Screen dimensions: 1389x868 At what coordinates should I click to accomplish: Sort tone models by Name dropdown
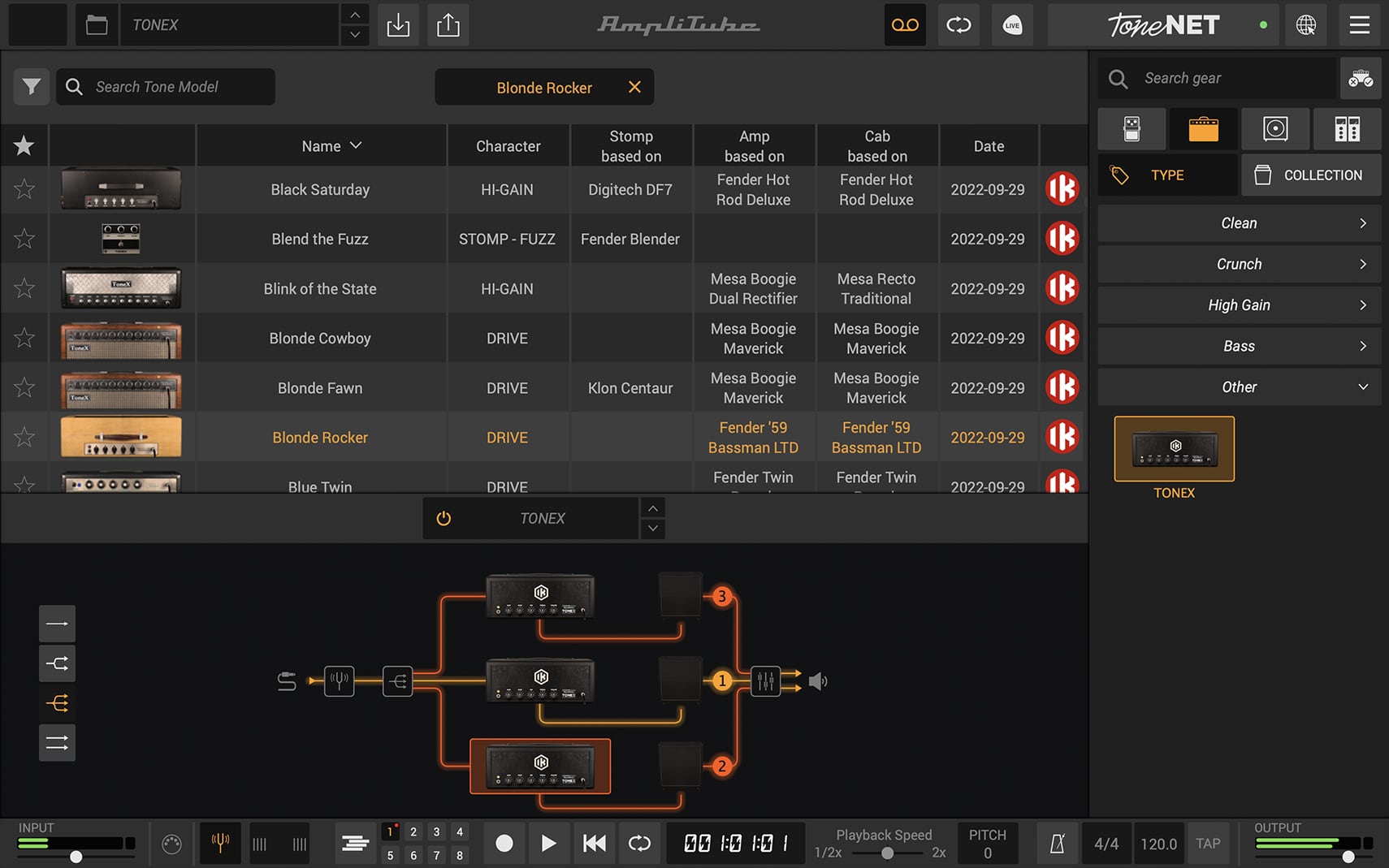click(x=331, y=146)
